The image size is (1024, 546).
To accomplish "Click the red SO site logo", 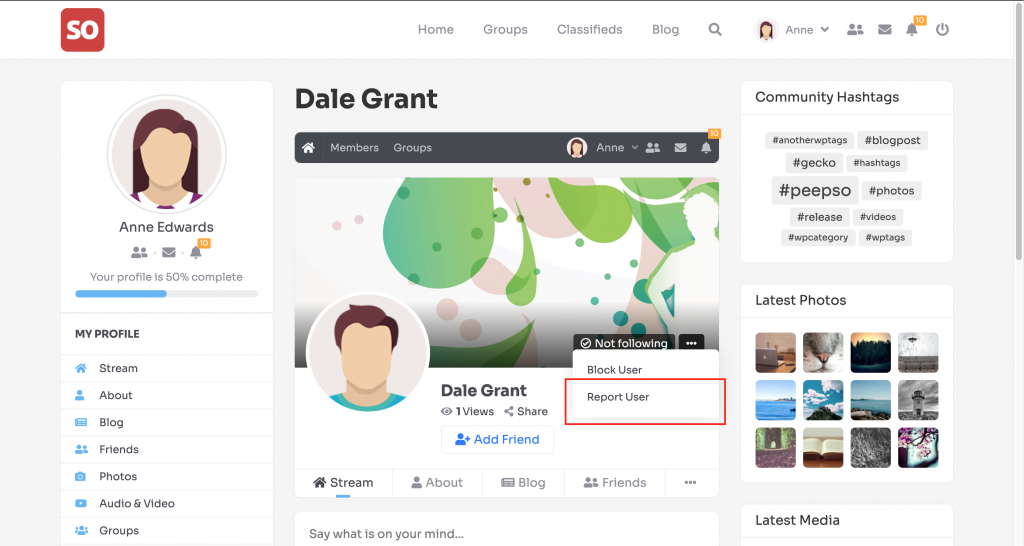I will (x=82, y=30).
